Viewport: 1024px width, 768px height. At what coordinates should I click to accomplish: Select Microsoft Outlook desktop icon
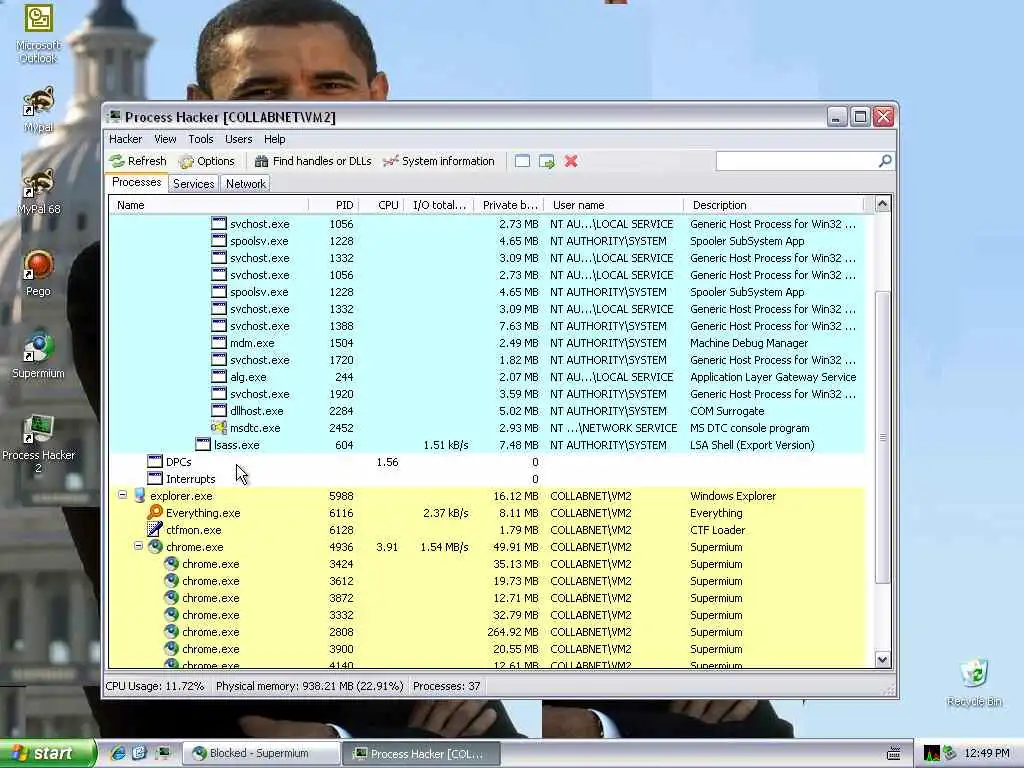tap(39, 34)
